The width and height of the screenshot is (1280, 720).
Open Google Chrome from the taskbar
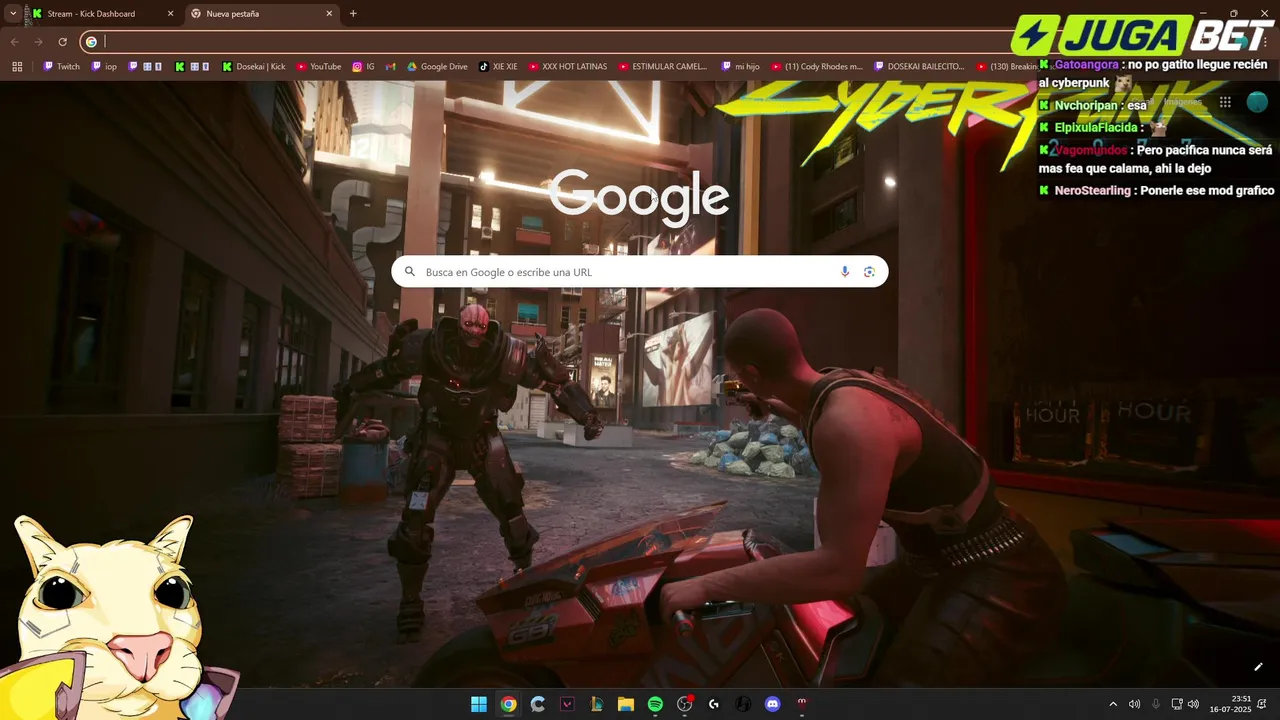tap(508, 704)
